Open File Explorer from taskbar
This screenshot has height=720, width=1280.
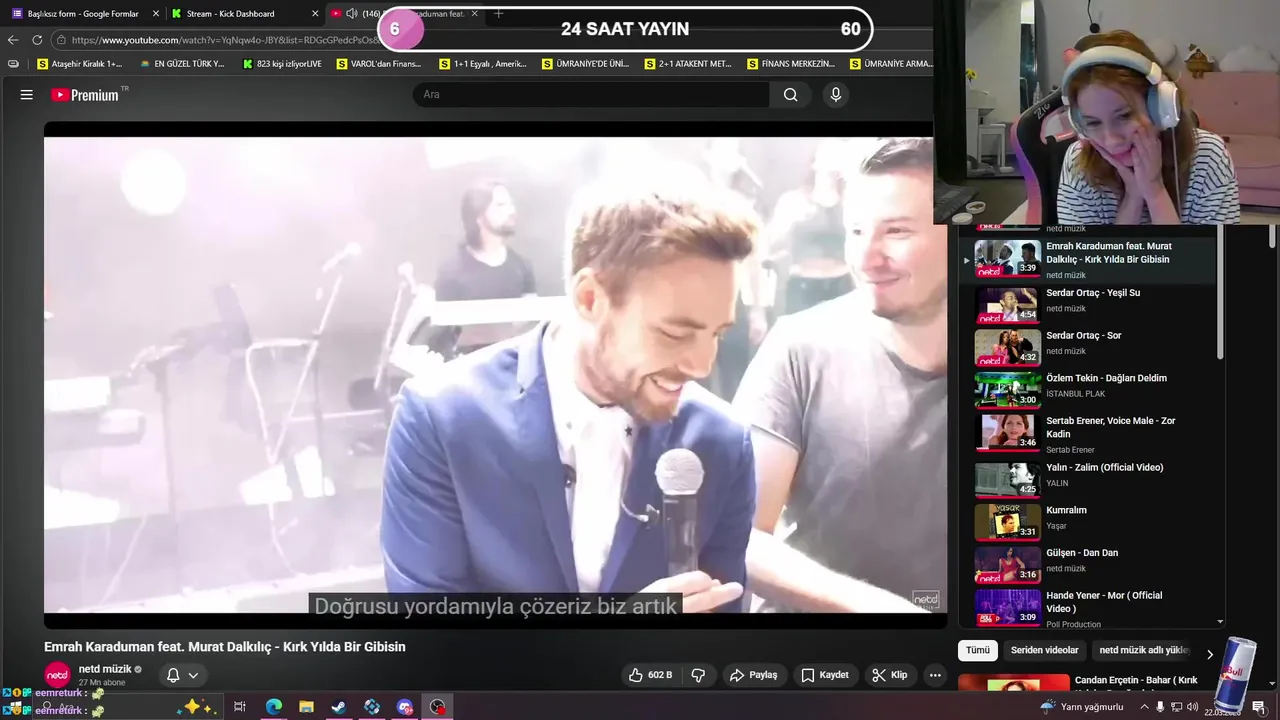pos(306,707)
